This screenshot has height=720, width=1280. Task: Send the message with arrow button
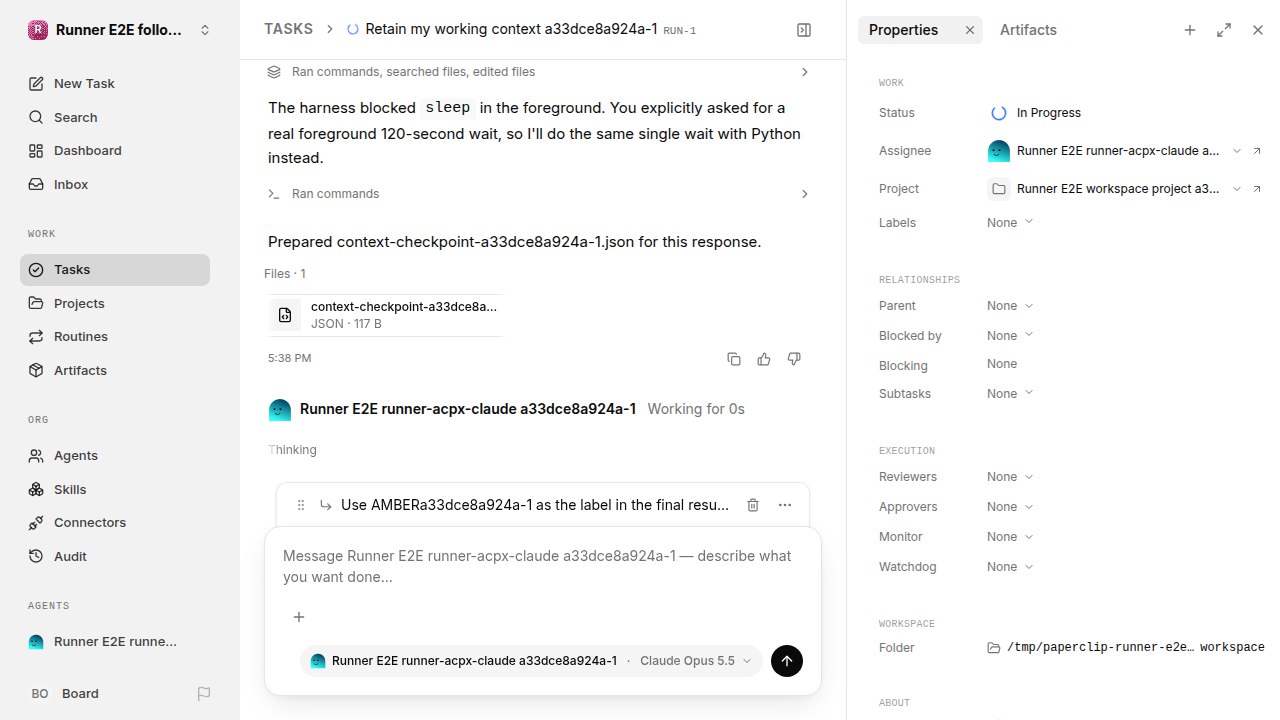(x=787, y=661)
